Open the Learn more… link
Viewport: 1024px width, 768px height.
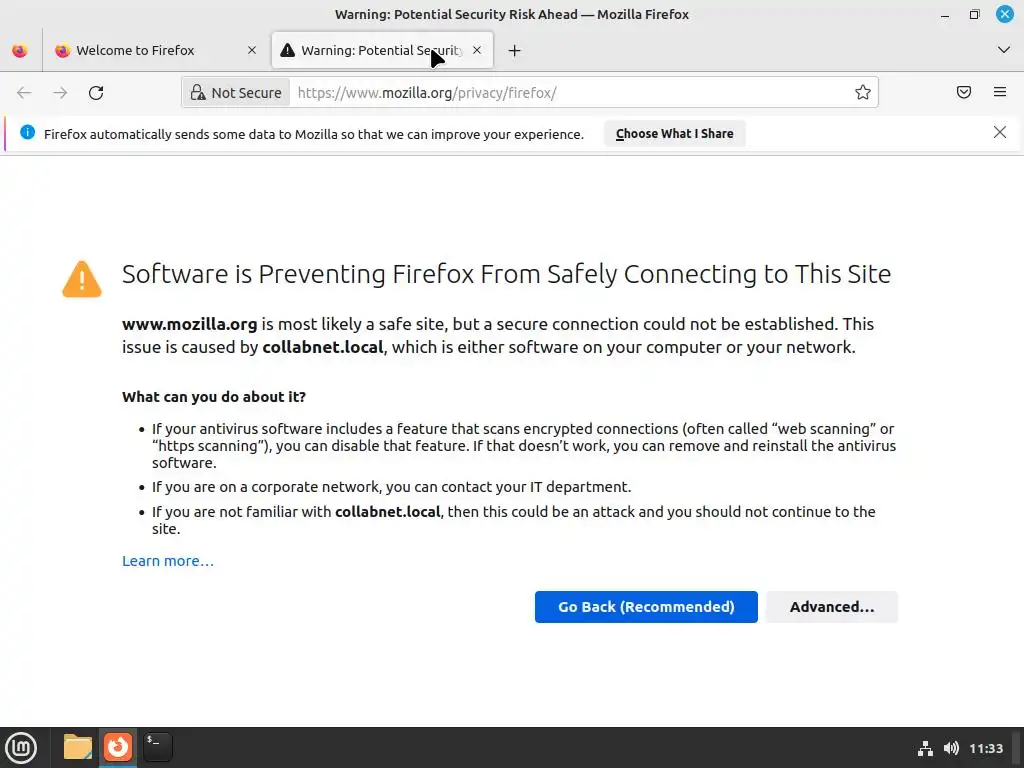168,561
